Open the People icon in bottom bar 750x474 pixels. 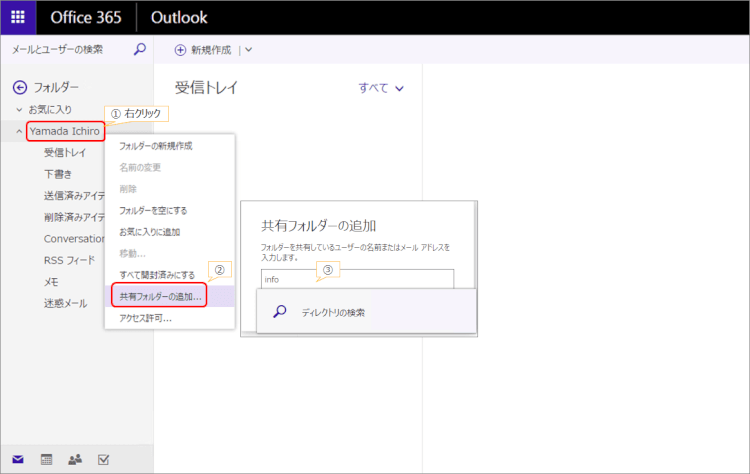point(75,460)
